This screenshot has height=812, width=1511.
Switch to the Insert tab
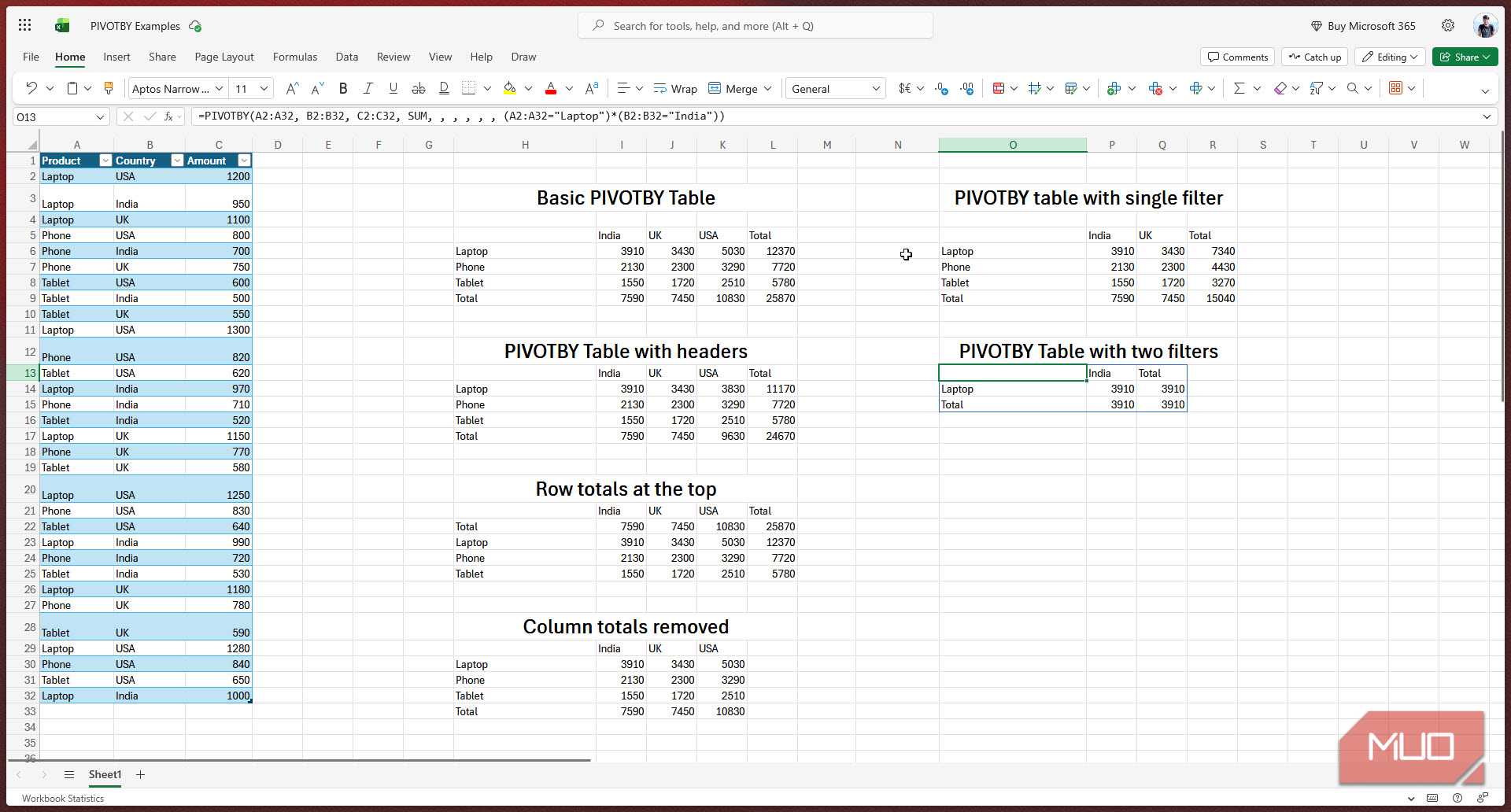tap(116, 57)
